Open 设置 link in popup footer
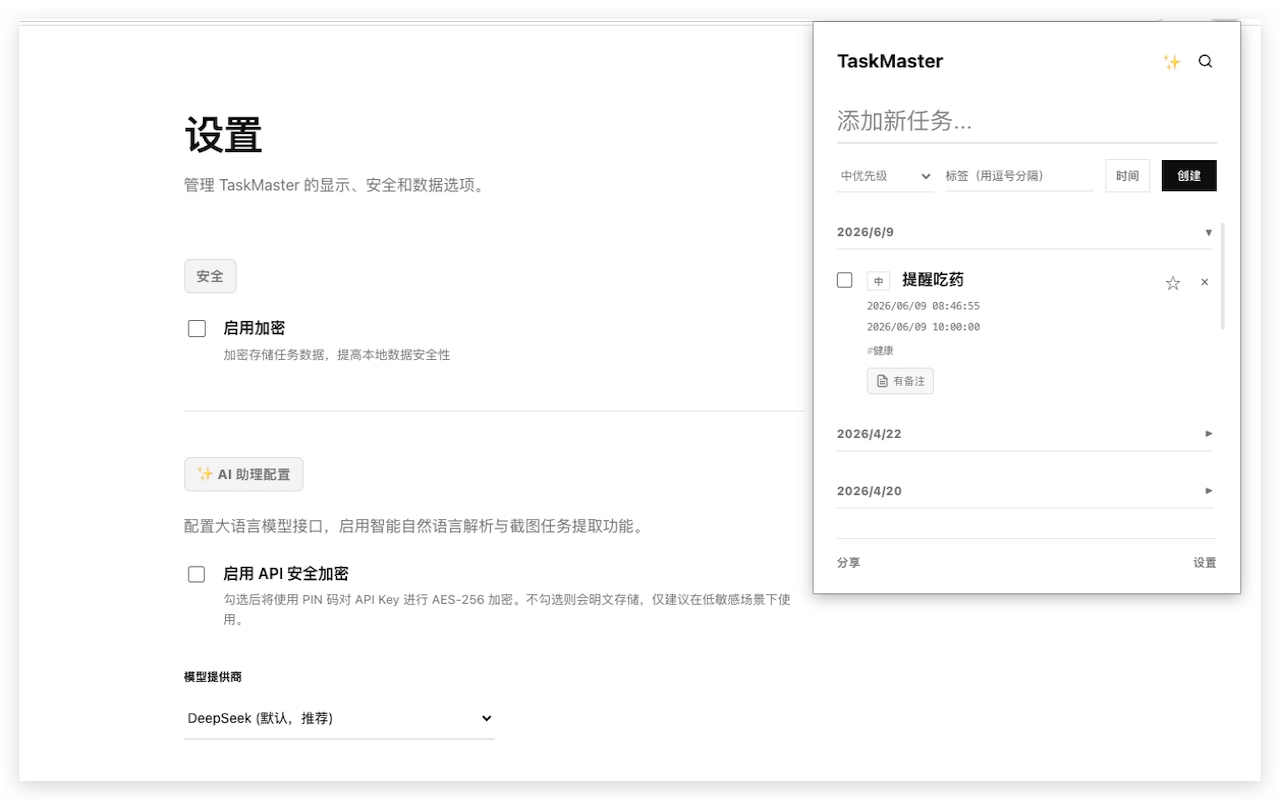The width and height of the screenshot is (1280, 800). [x=1204, y=563]
